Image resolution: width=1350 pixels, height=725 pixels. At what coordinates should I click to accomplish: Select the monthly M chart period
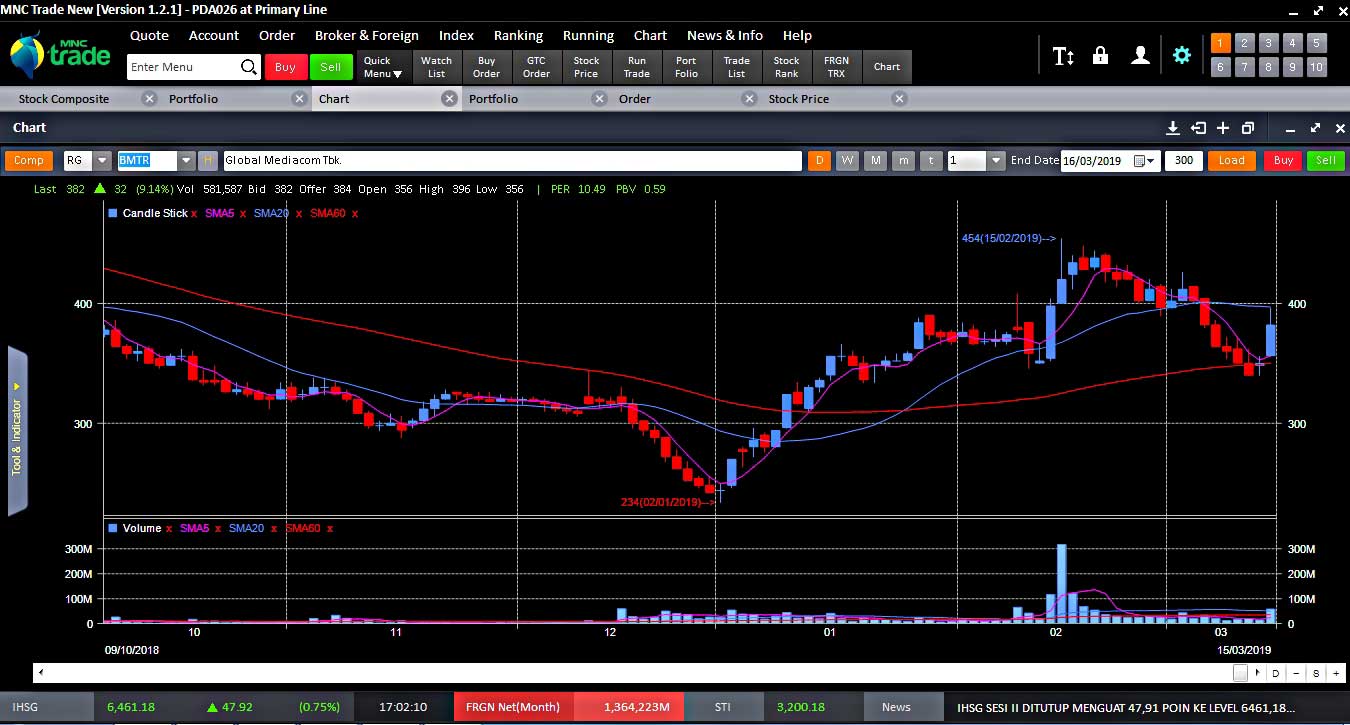coord(875,161)
